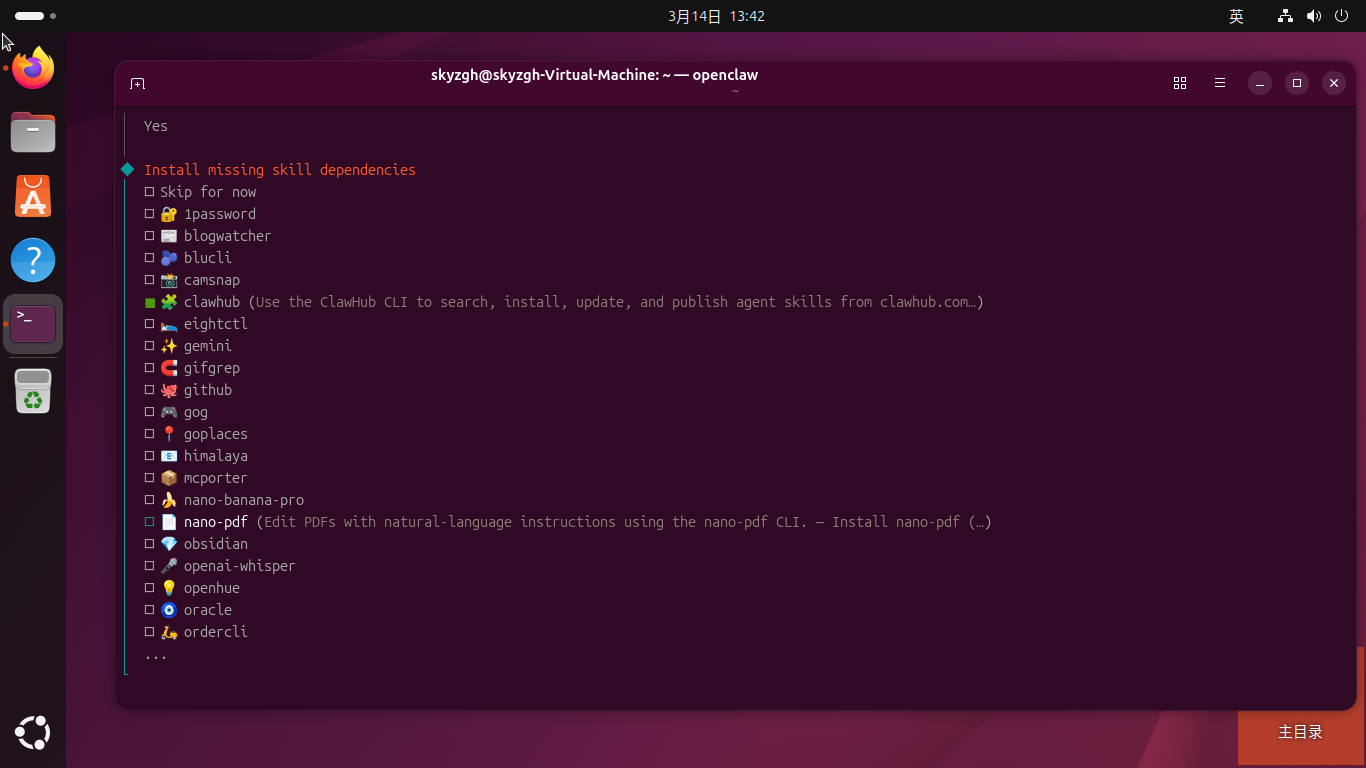
Task: Open Firefox from the dock
Action: (33, 68)
